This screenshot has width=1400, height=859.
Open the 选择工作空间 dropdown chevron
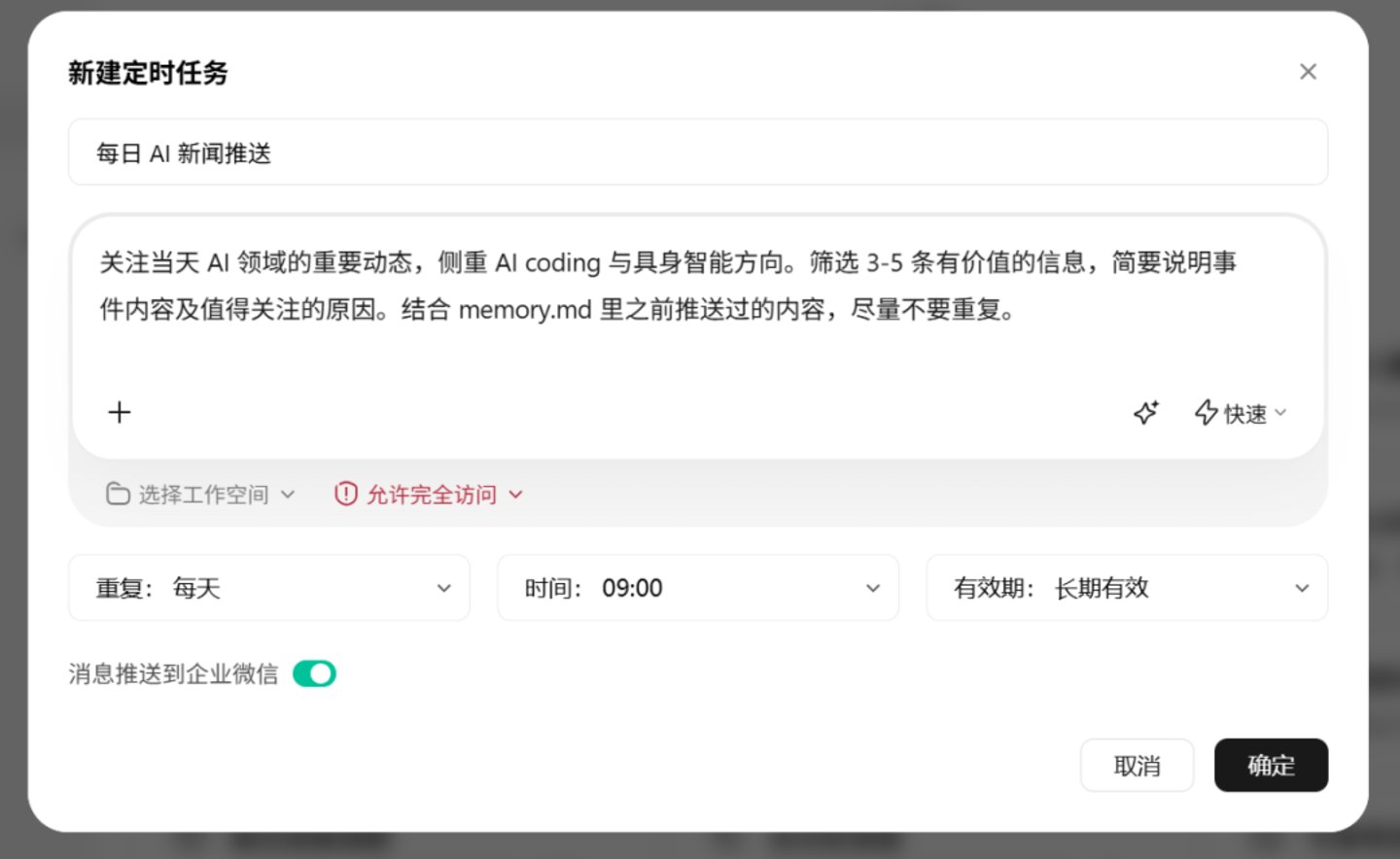click(288, 494)
